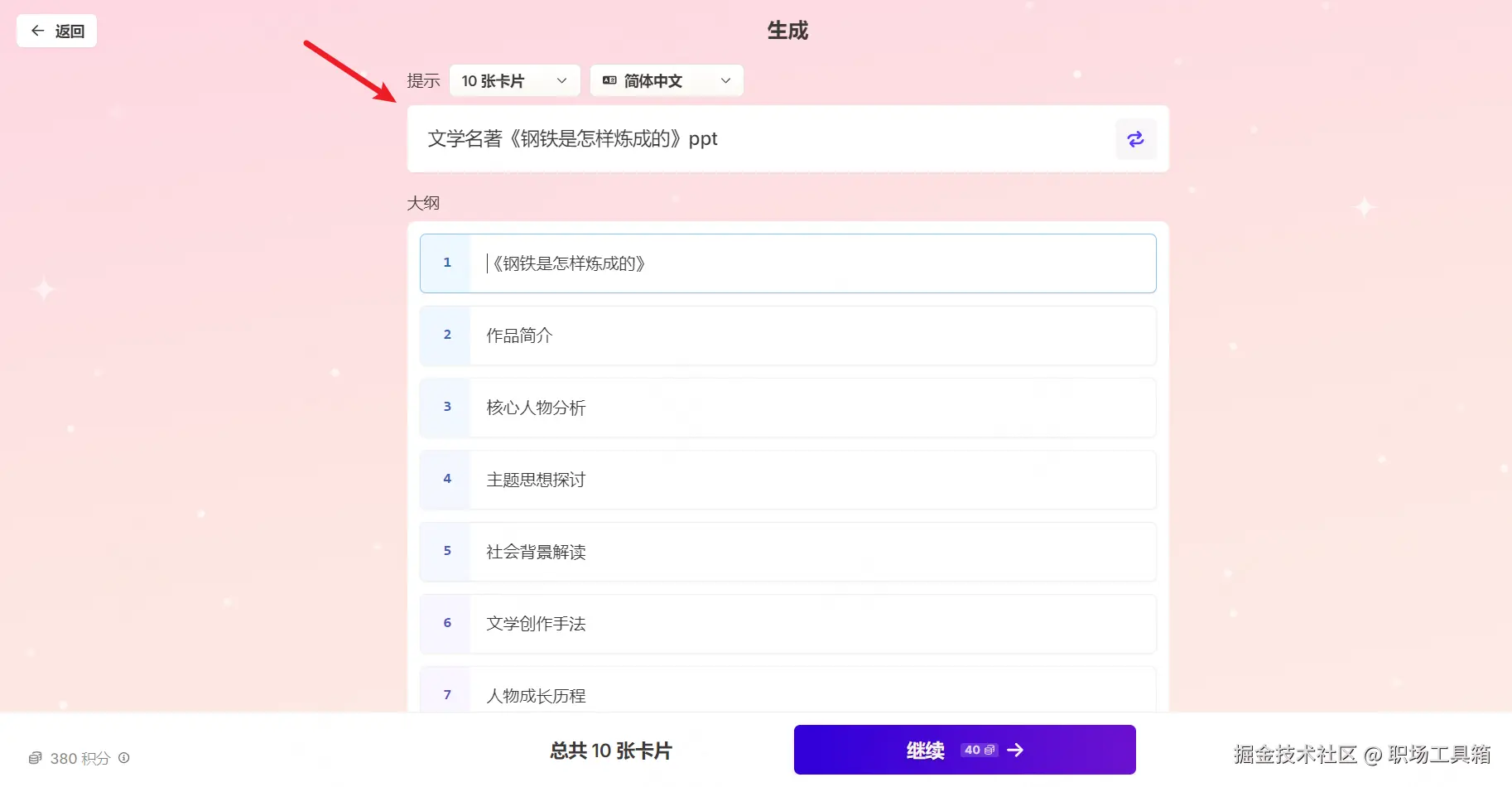Click the 总共 10 张卡片 total label

pos(611,751)
